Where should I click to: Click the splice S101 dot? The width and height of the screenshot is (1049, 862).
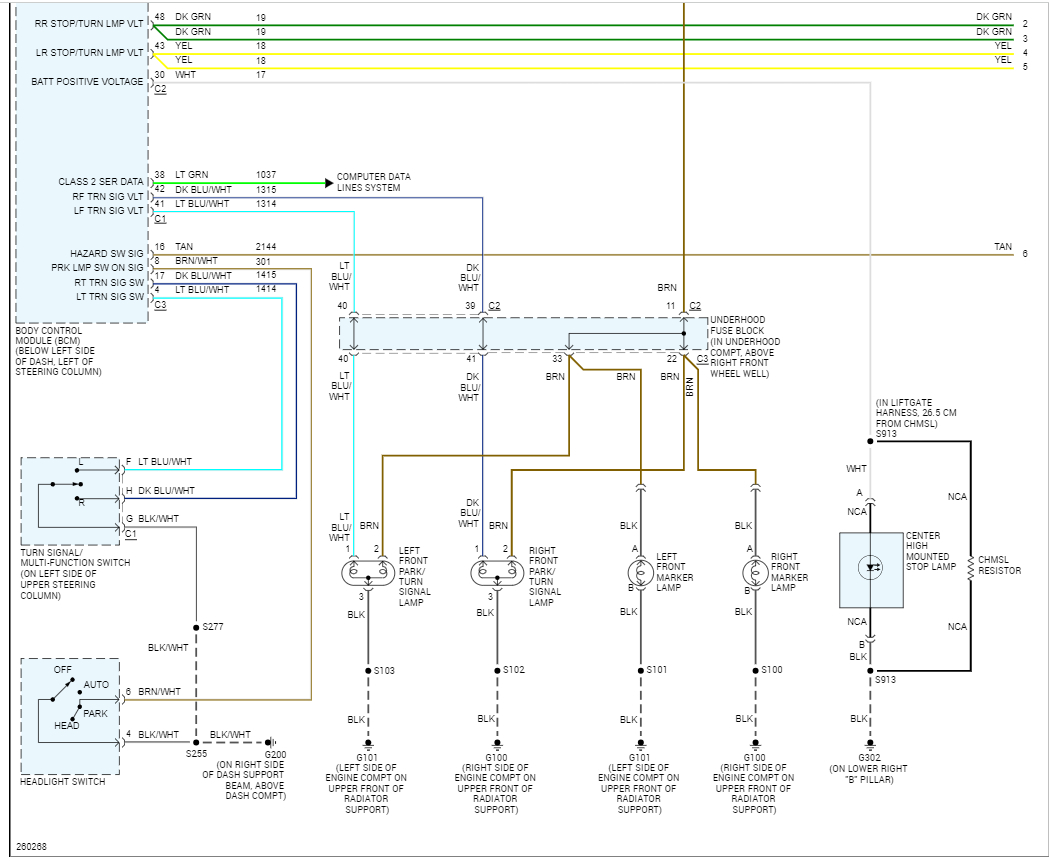tap(640, 670)
